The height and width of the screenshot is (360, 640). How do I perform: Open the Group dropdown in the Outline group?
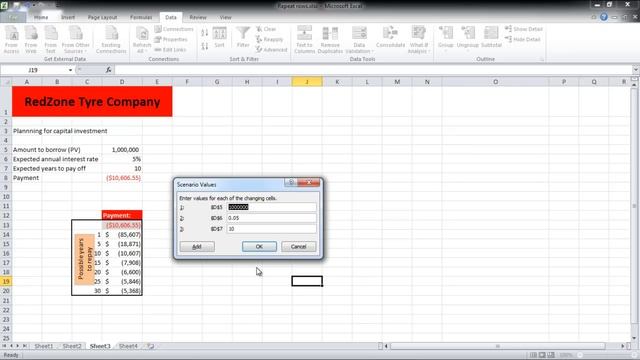tap(446, 39)
